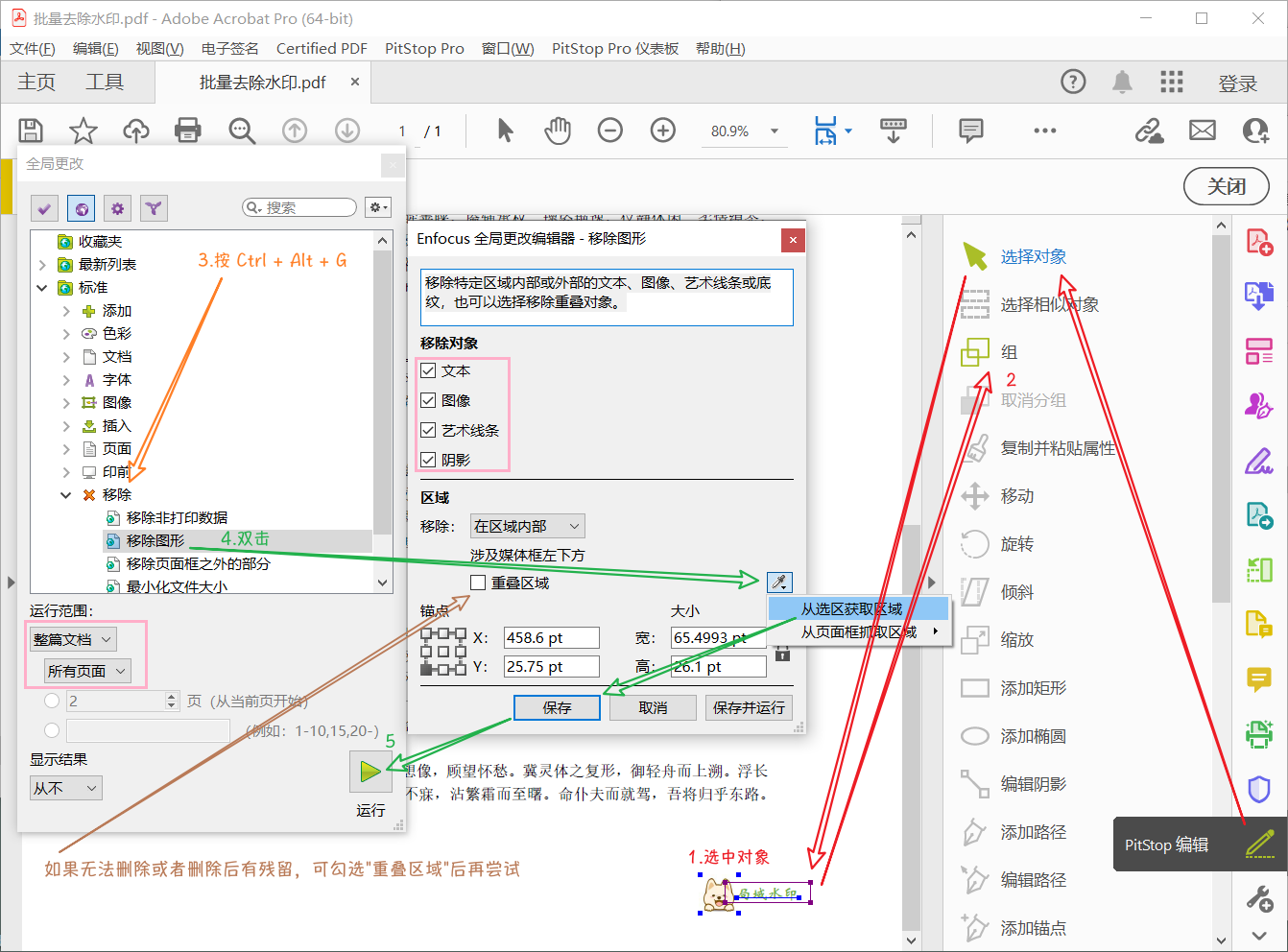
Task: Open the 编辑(E) menu
Action: 96,49
